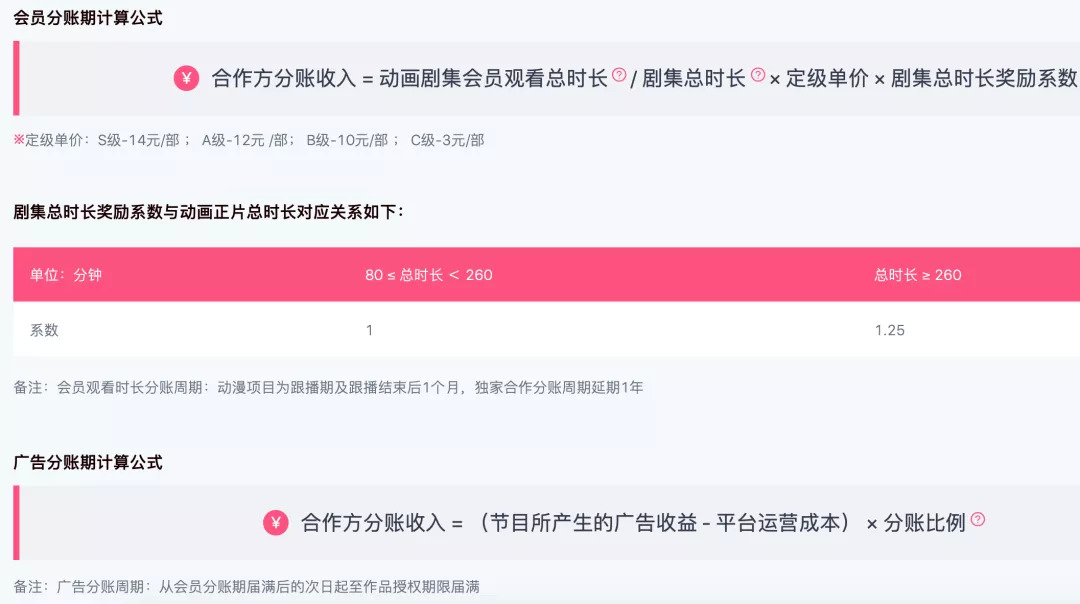Open help icon between 剧集总时长 and 定级单价
This screenshot has width=1080, height=604.
pyautogui.click(x=758, y=74)
